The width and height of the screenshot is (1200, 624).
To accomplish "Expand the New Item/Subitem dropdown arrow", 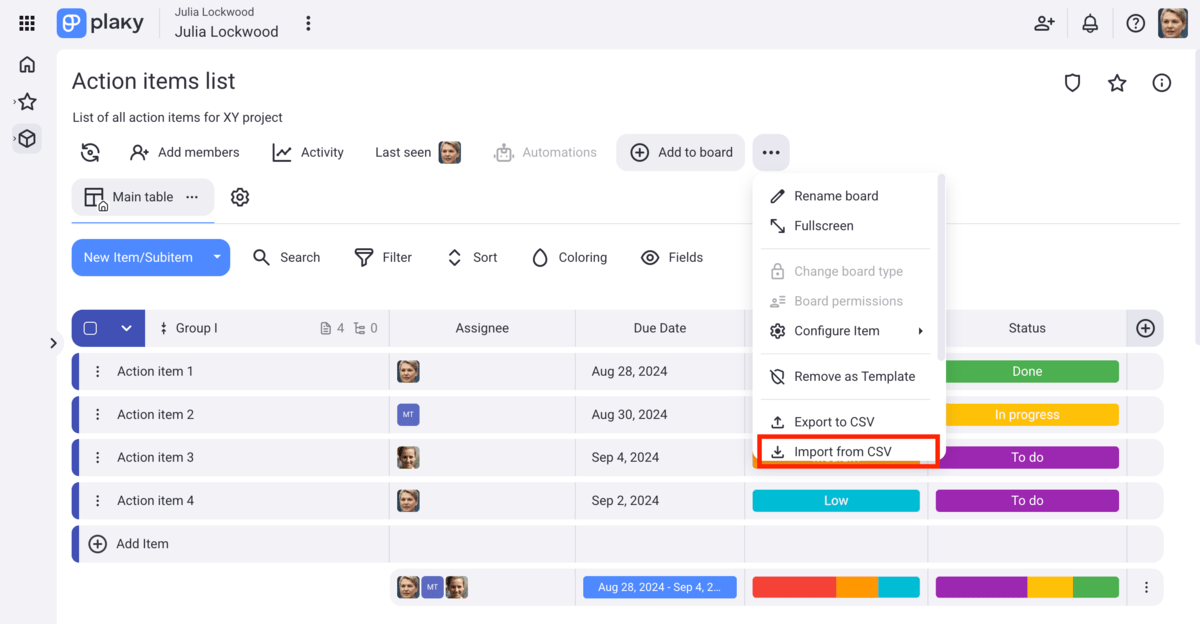I will point(217,257).
